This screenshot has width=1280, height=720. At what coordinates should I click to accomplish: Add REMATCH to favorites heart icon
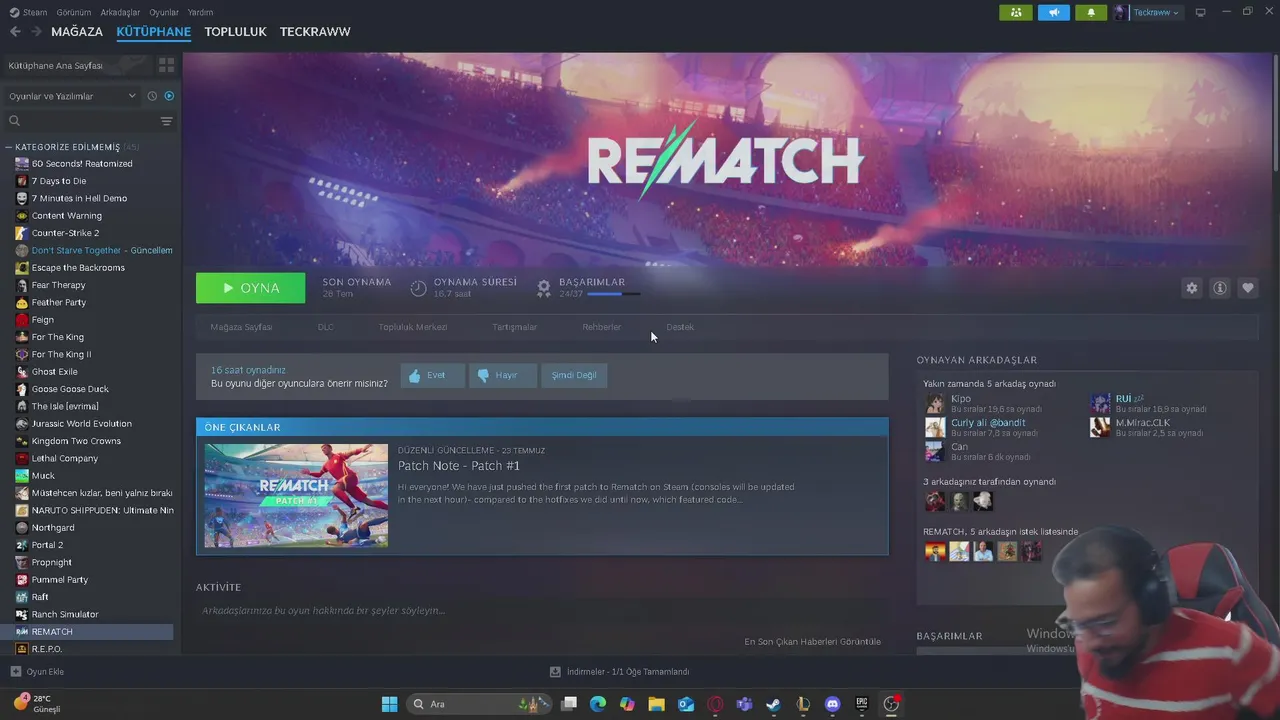pos(1248,288)
